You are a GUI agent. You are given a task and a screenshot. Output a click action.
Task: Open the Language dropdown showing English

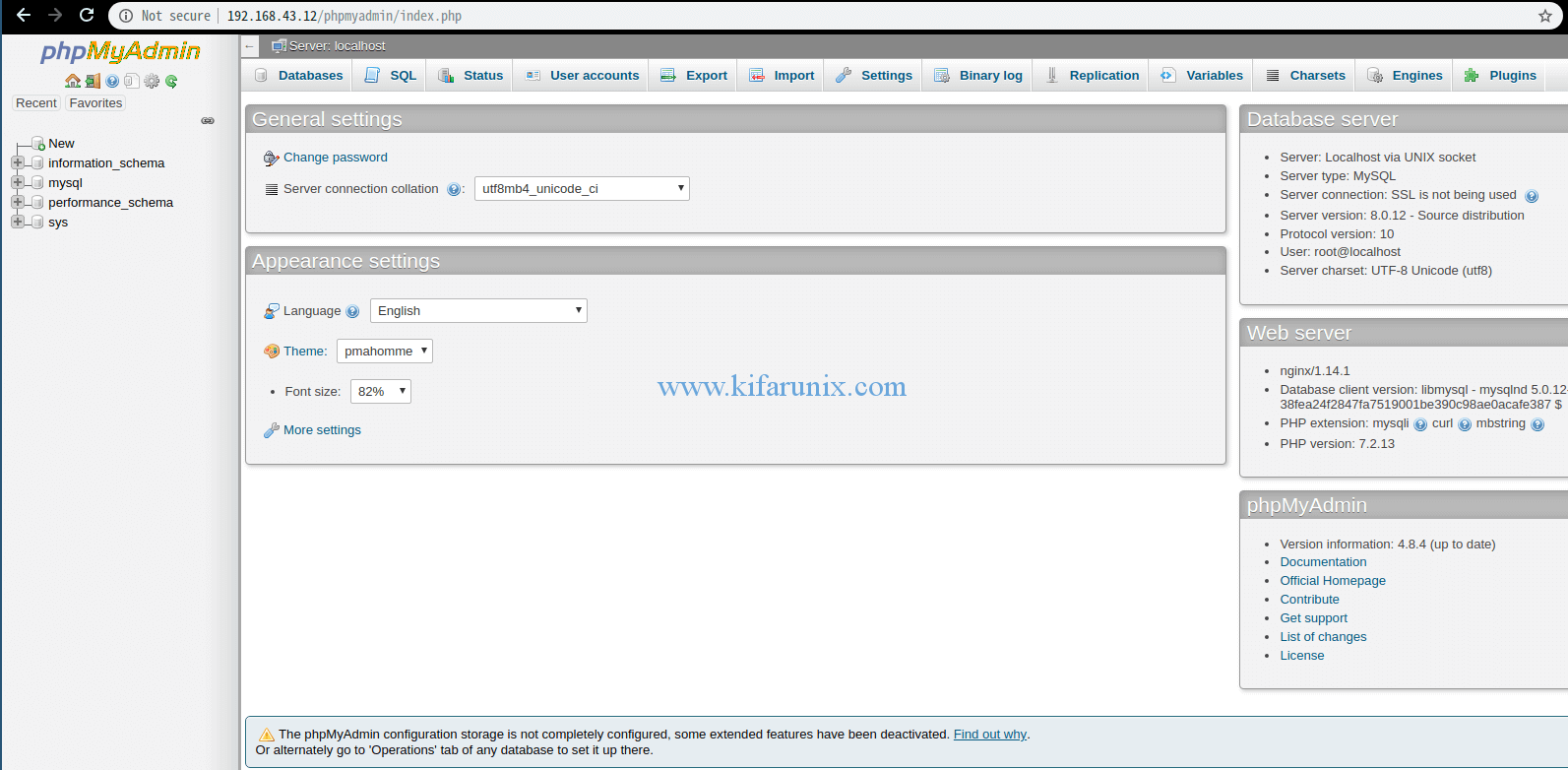tap(478, 311)
